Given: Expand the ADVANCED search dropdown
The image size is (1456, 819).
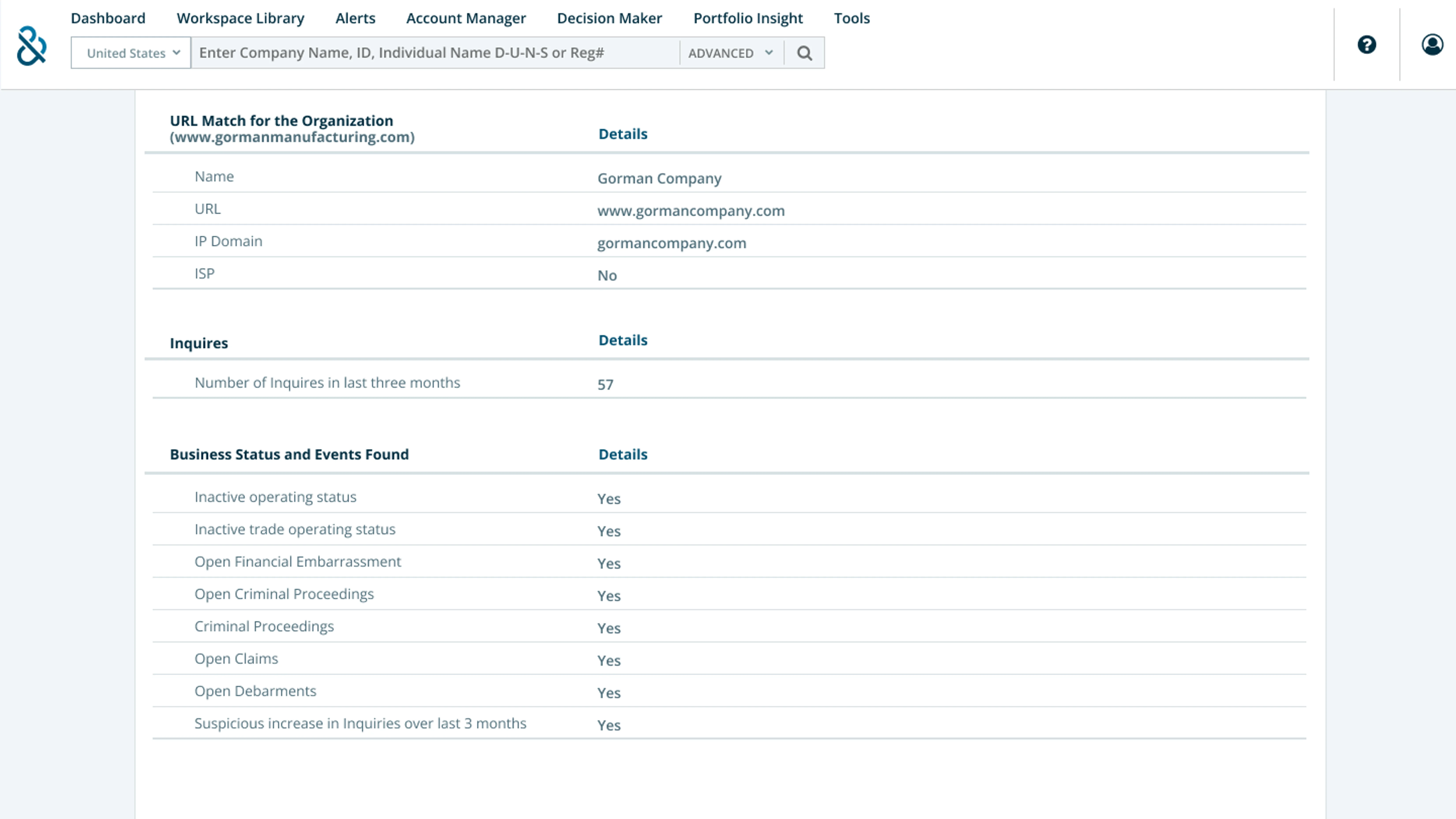Looking at the screenshot, I should (x=730, y=53).
